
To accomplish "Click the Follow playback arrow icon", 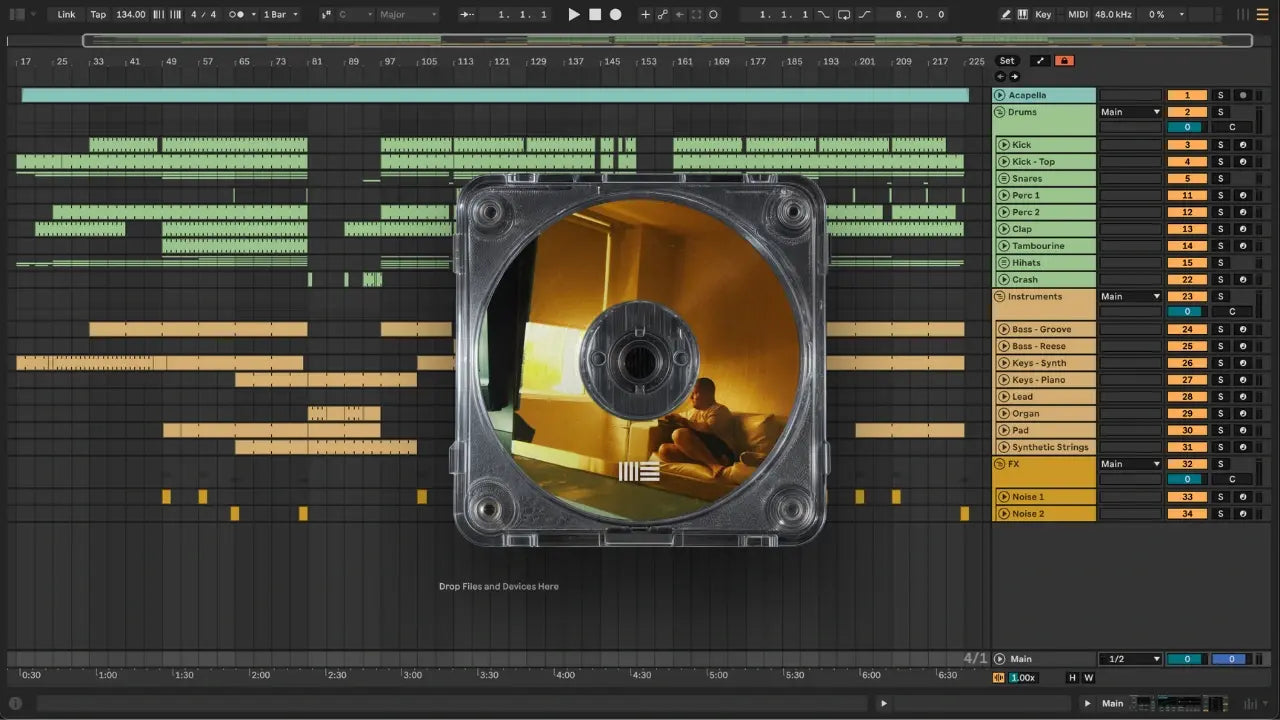I will [x=466, y=15].
